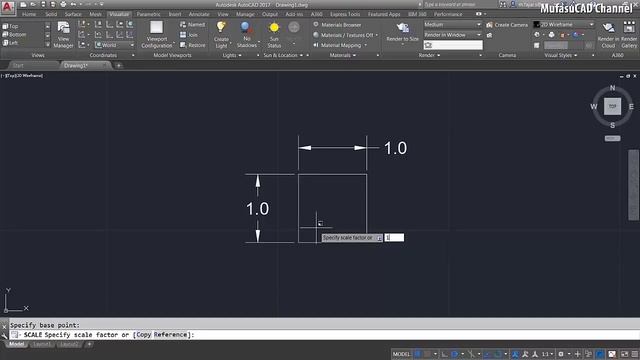The image size is (640, 360).
Task: Open the Express Tools ribbon tab
Action: (345, 14)
